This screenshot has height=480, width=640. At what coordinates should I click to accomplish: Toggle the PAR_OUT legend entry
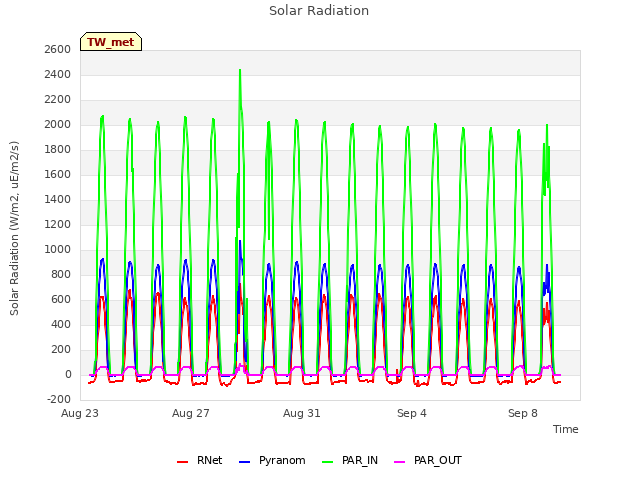[428, 460]
